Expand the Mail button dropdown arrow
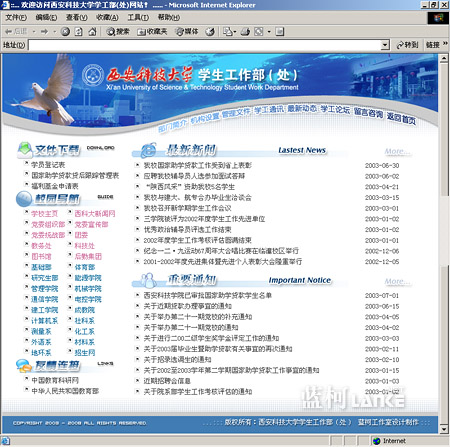This screenshot has width=450, height=447. point(235,32)
